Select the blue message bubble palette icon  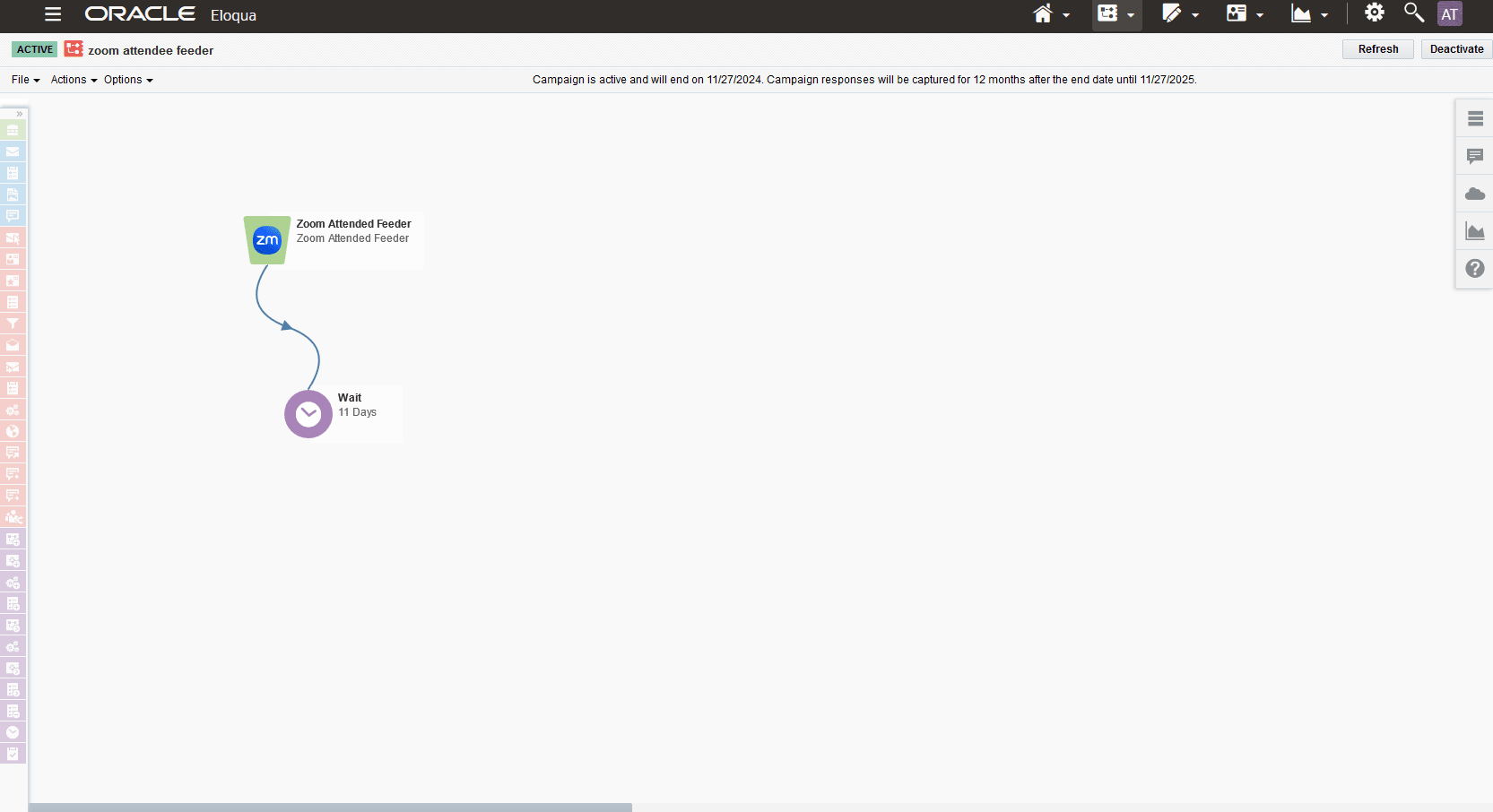pyautogui.click(x=13, y=216)
